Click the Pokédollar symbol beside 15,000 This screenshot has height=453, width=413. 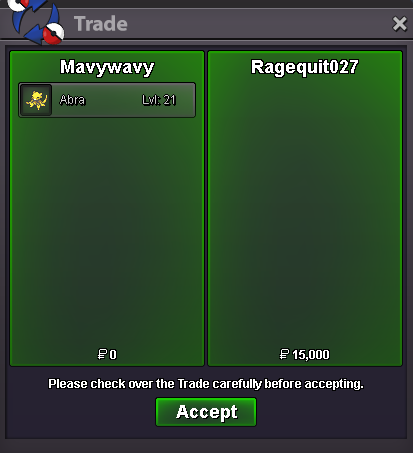[x=284, y=354]
